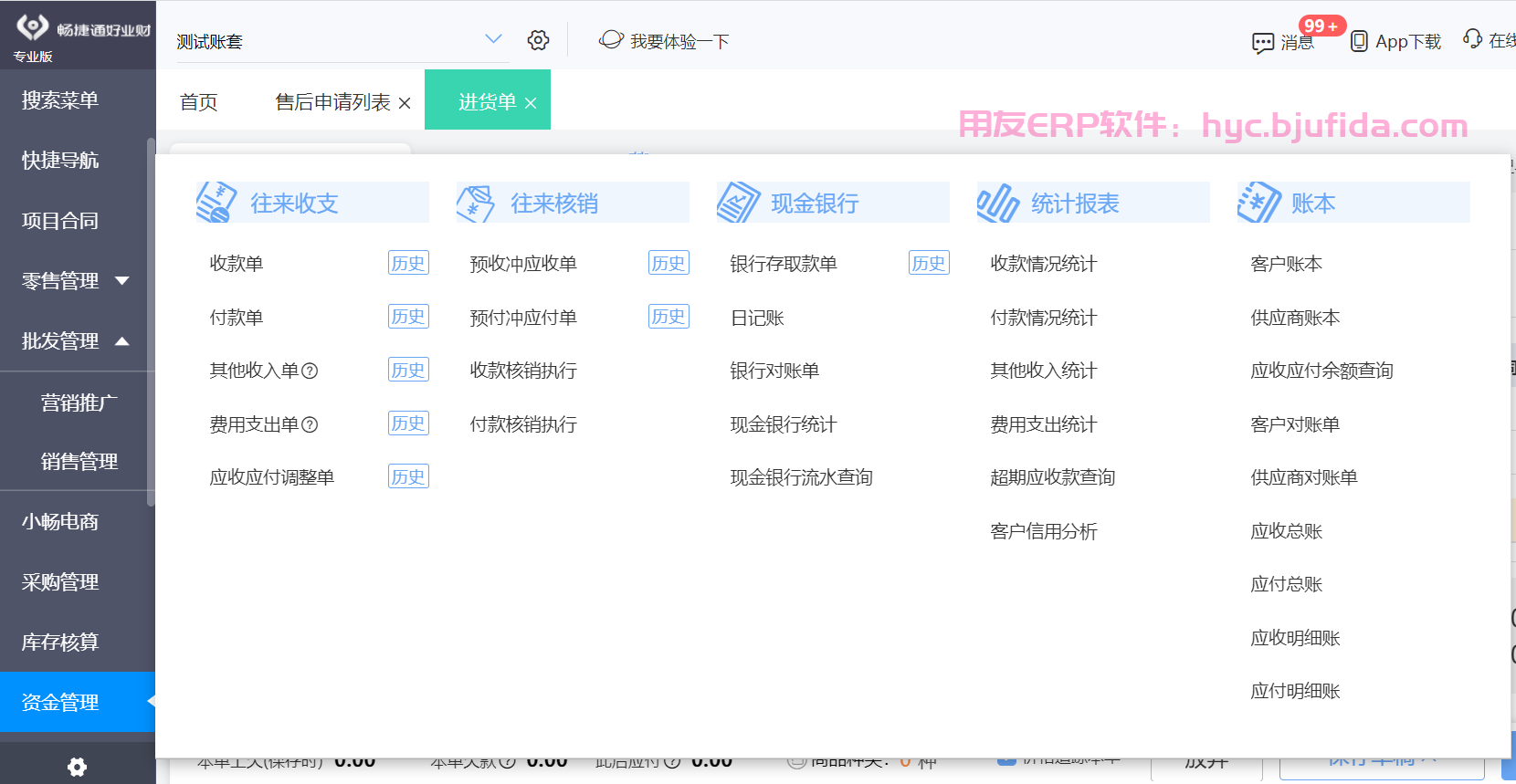Select 销售管理 submenu item

pos(78,462)
